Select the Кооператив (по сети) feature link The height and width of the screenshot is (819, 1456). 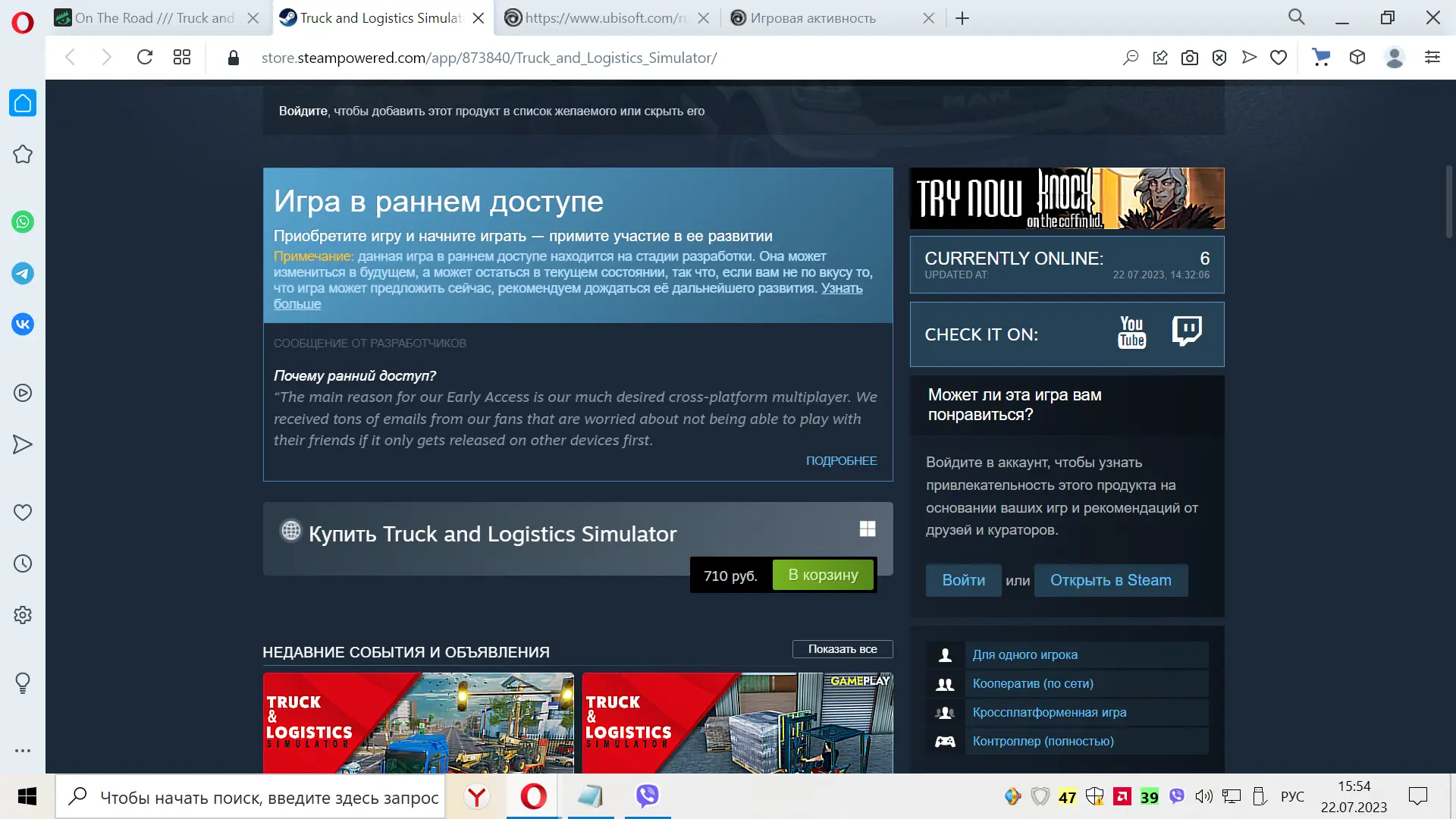tap(1033, 684)
